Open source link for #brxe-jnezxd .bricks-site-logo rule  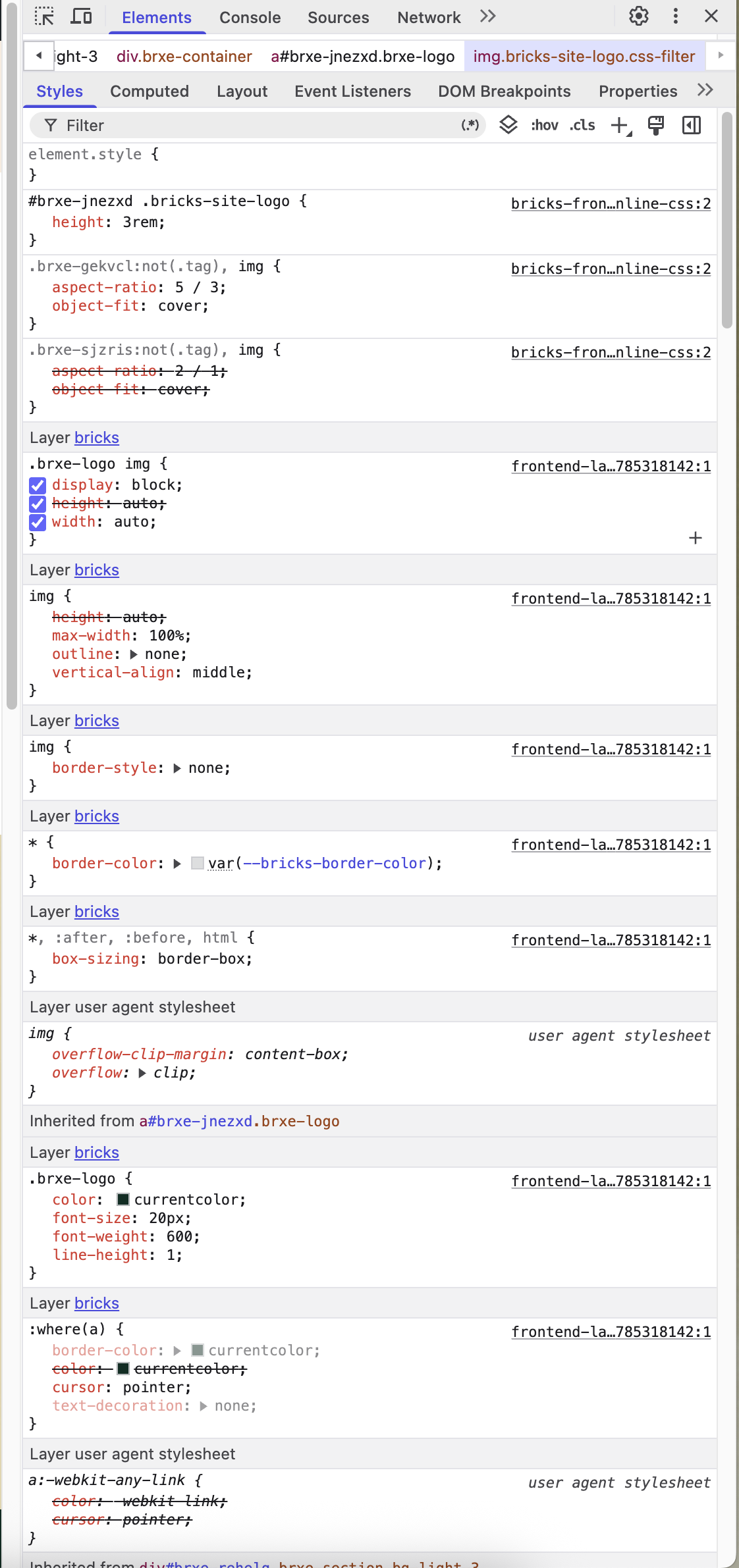pyautogui.click(x=611, y=203)
